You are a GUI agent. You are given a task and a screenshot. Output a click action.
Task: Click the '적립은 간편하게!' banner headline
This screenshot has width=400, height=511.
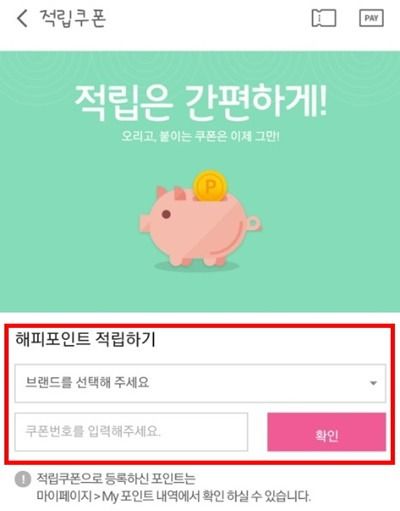pos(201,102)
